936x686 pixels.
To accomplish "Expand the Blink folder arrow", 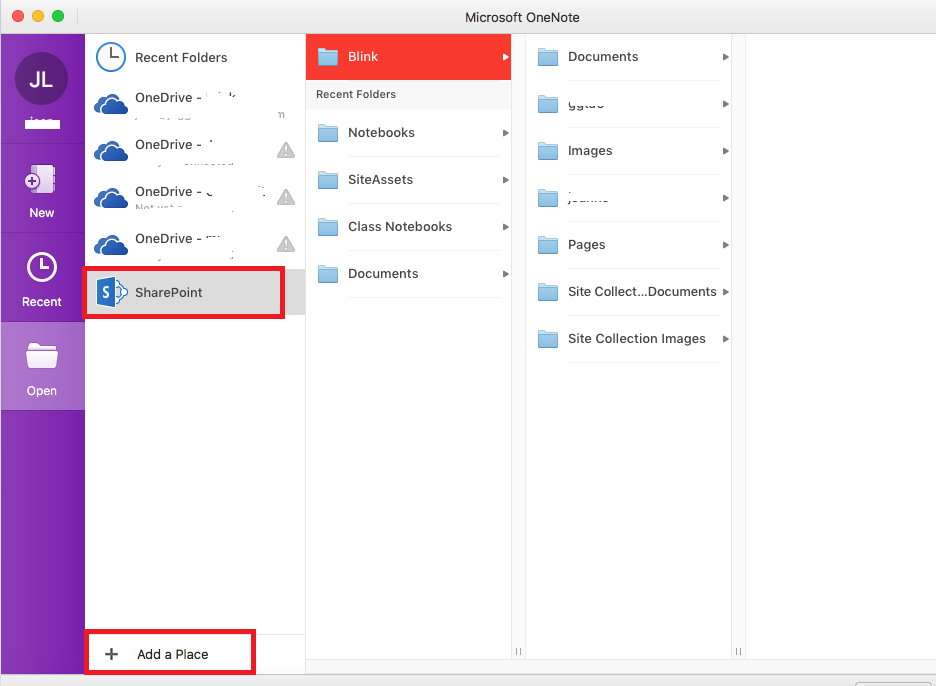I will [506, 57].
